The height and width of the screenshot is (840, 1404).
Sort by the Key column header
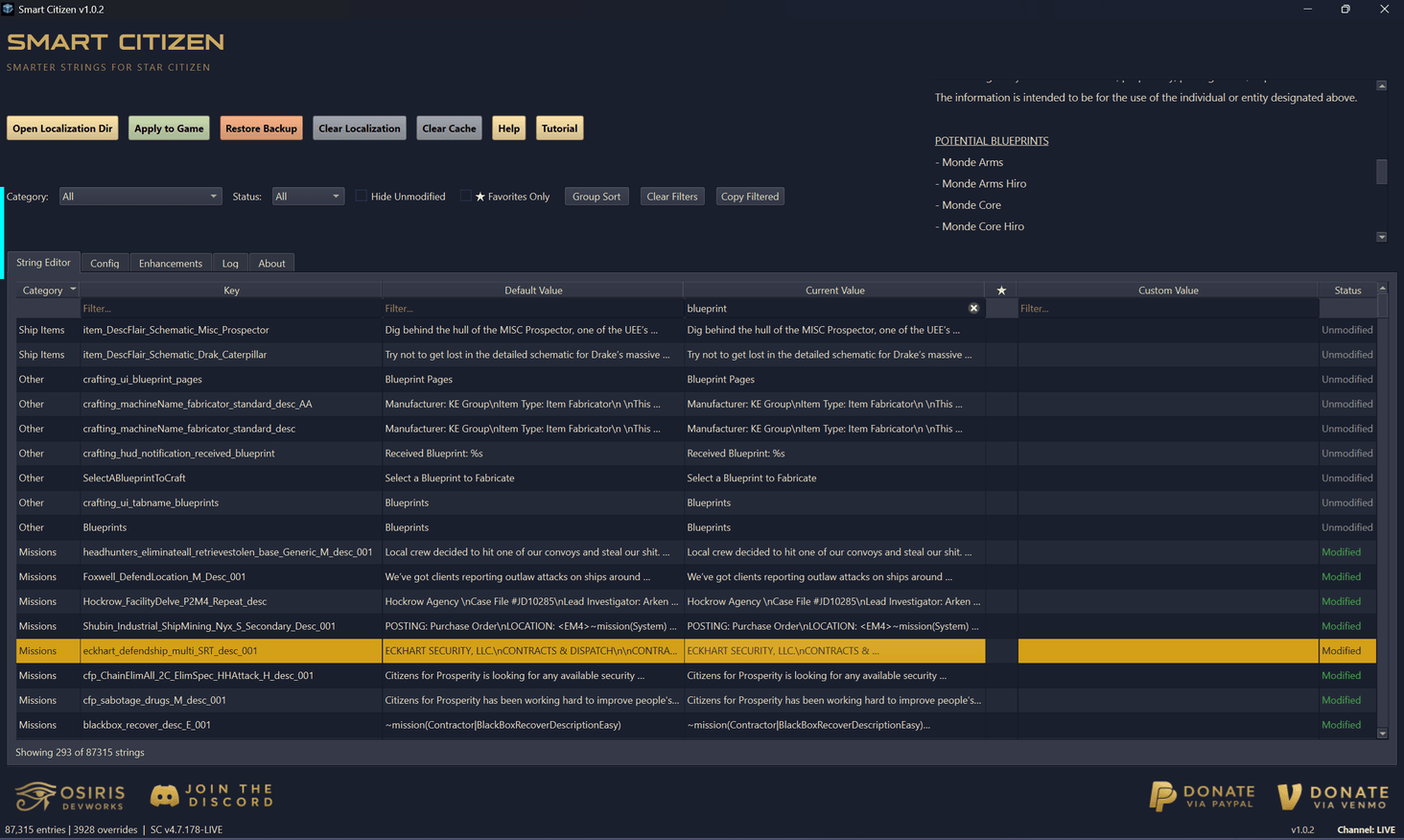(231, 291)
